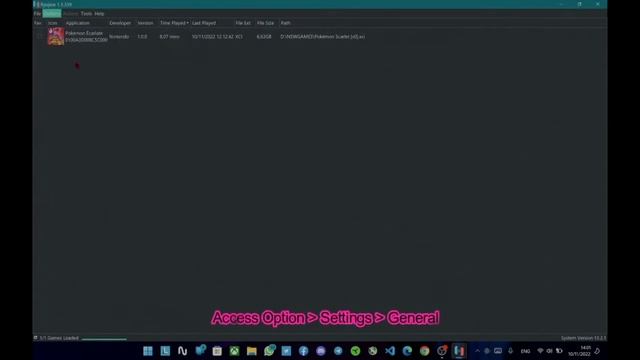The height and width of the screenshot is (360, 640).
Task: Open the taskbar clock and date
Action: pyautogui.click(x=579, y=351)
